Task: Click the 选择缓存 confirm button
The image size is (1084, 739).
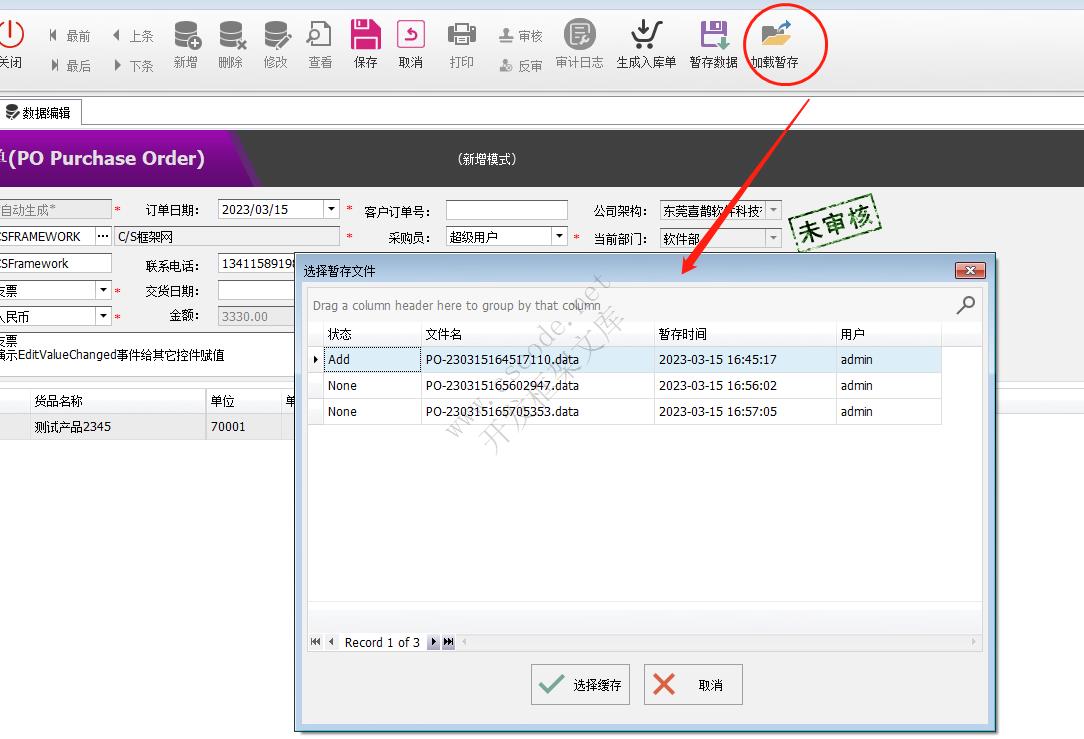Action: click(580, 685)
